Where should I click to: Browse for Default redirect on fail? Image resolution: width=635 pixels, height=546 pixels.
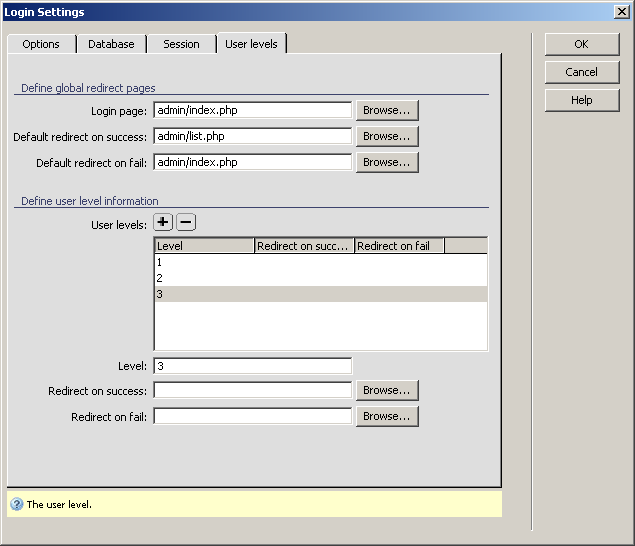pyautogui.click(x=387, y=162)
